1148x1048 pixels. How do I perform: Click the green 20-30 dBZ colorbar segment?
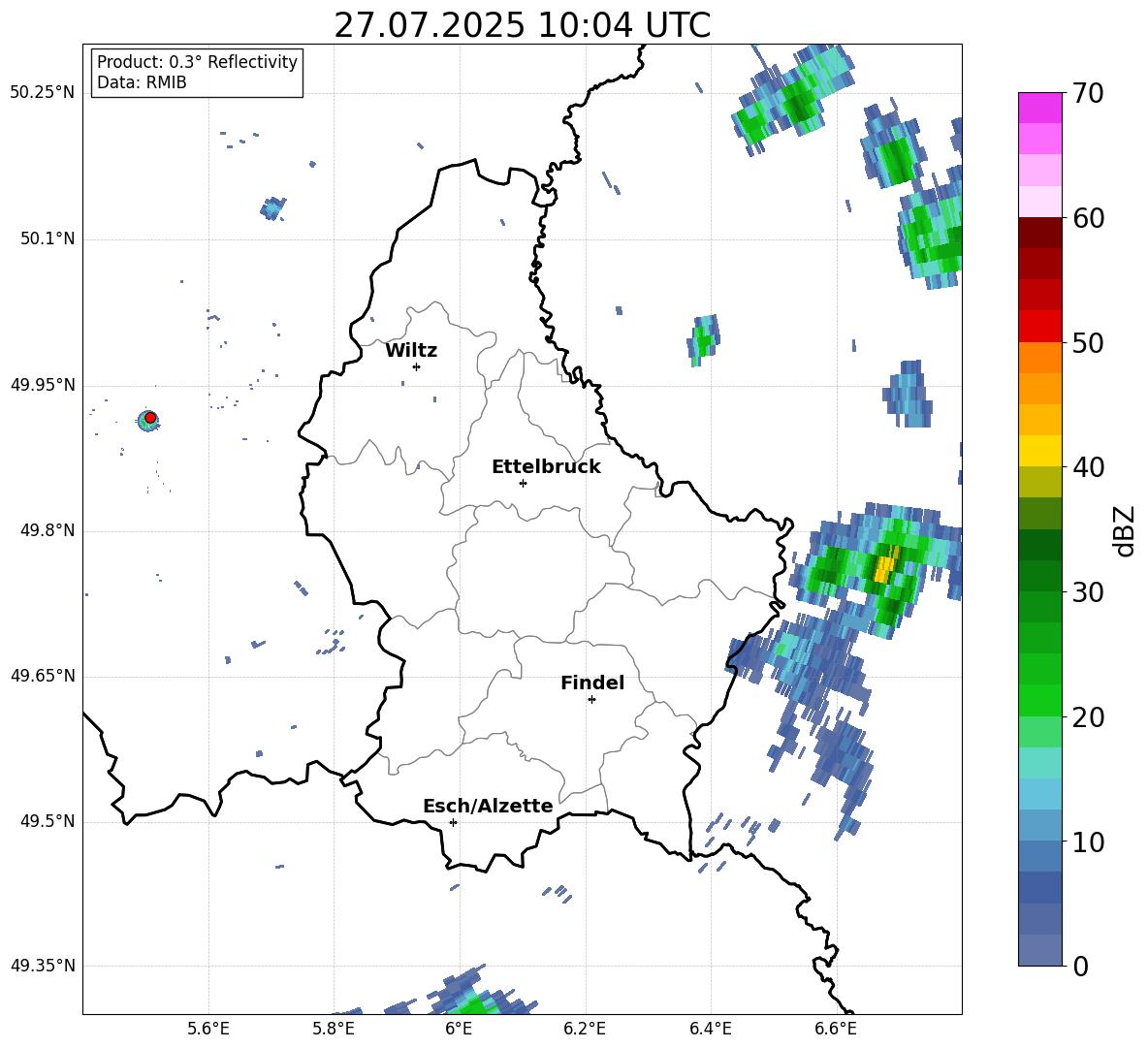coord(1039,654)
